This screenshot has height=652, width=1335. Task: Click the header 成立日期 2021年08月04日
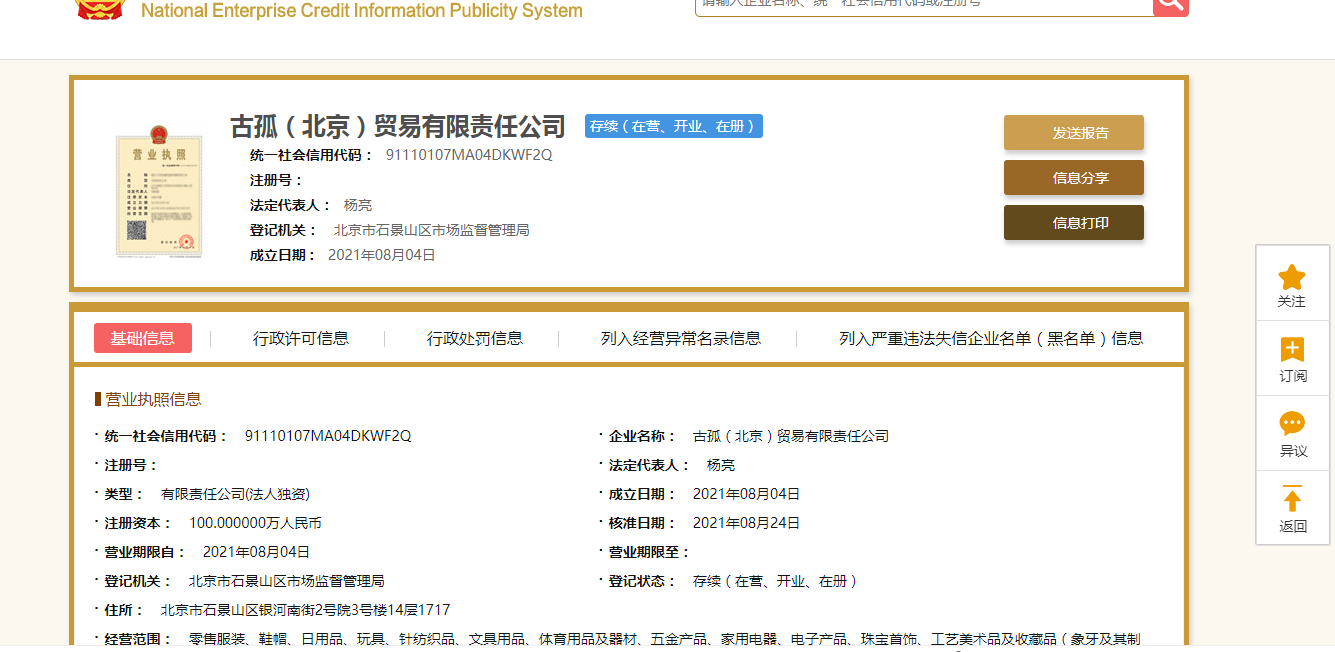click(x=382, y=255)
